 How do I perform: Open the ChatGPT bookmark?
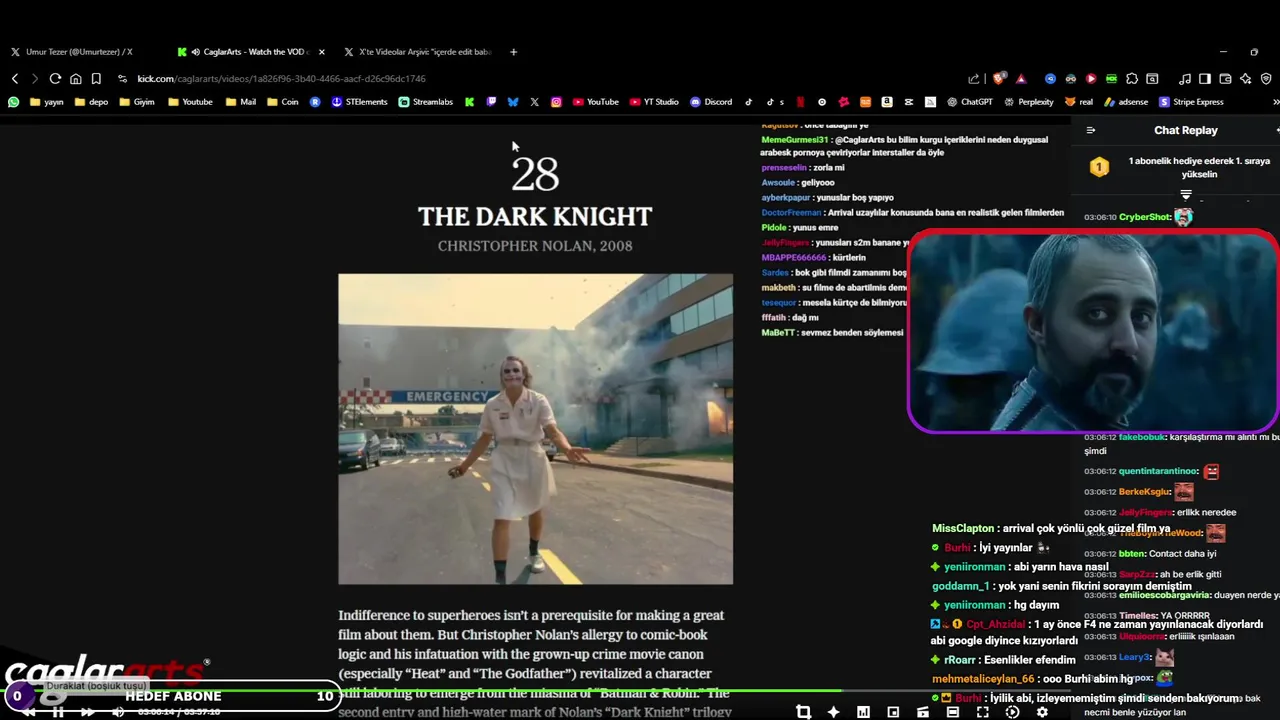click(x=970, y=102)
